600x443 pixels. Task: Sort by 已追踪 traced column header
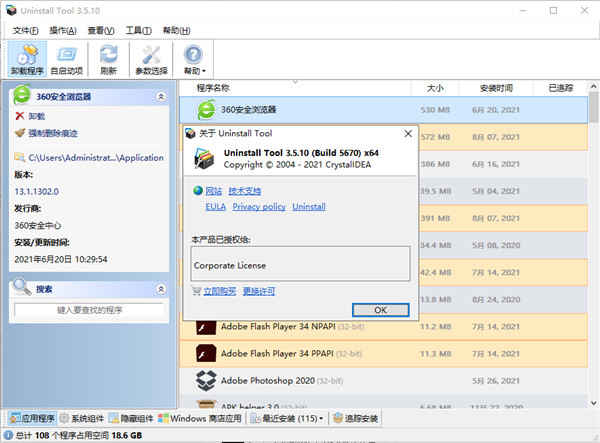click(x=561, y=88)
